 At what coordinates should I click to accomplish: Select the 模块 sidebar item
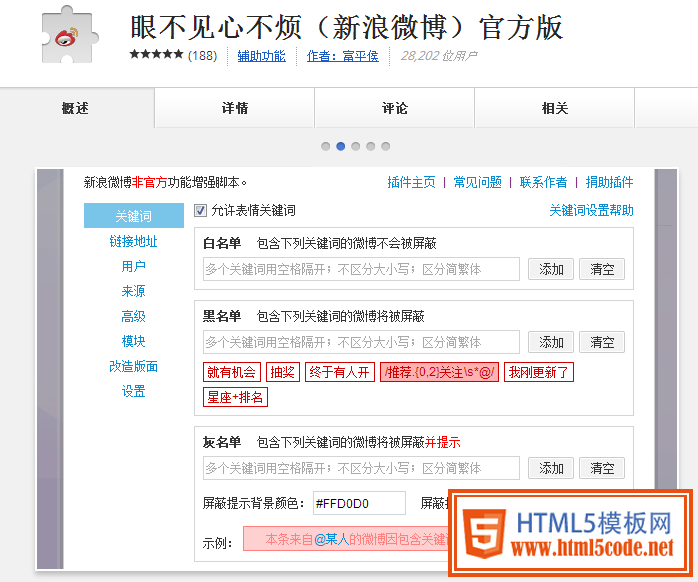tap(134, 342)
